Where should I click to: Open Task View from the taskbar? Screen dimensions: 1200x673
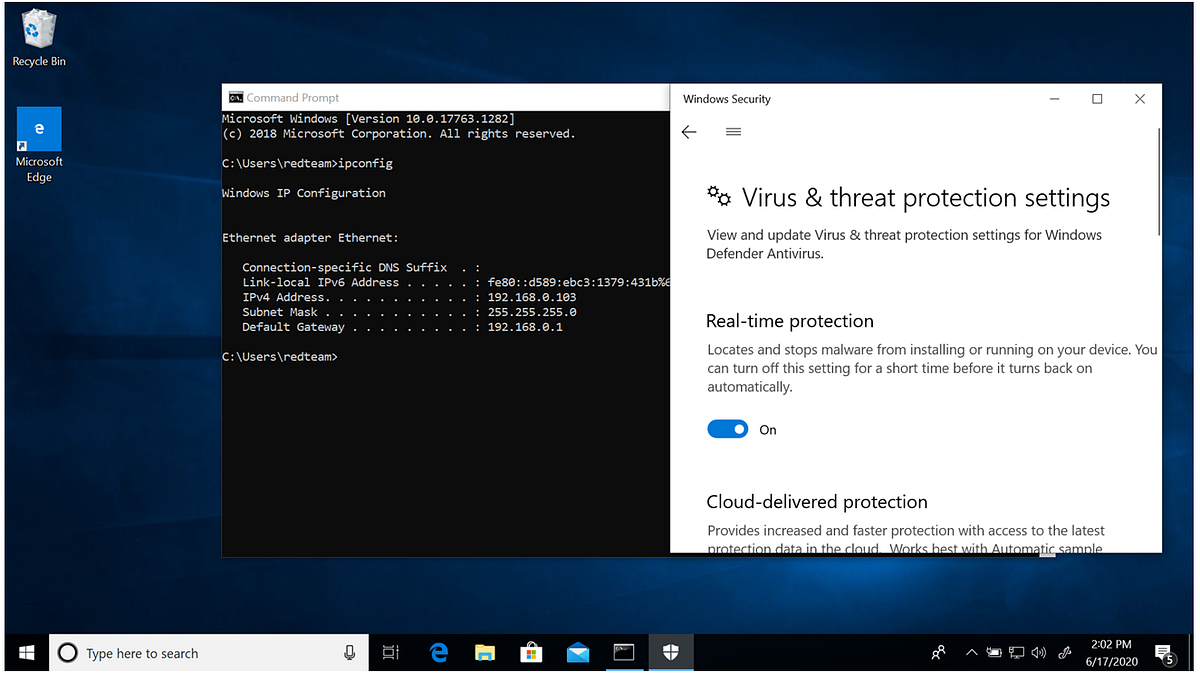[391, 653]
